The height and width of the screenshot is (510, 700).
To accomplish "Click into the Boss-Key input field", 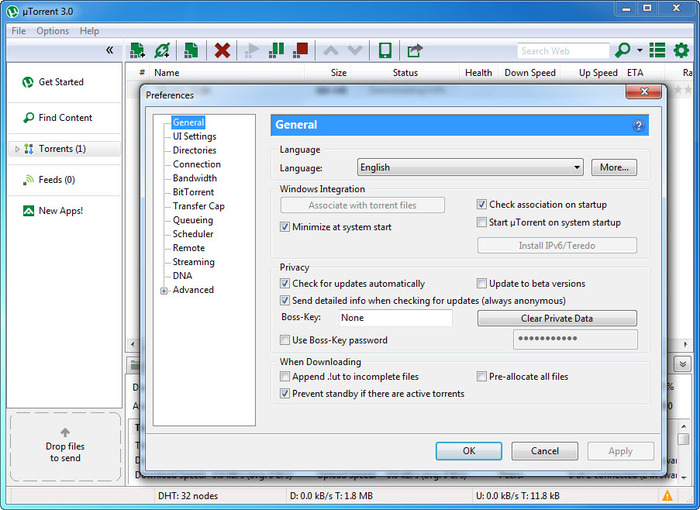I will coord(394,318).
